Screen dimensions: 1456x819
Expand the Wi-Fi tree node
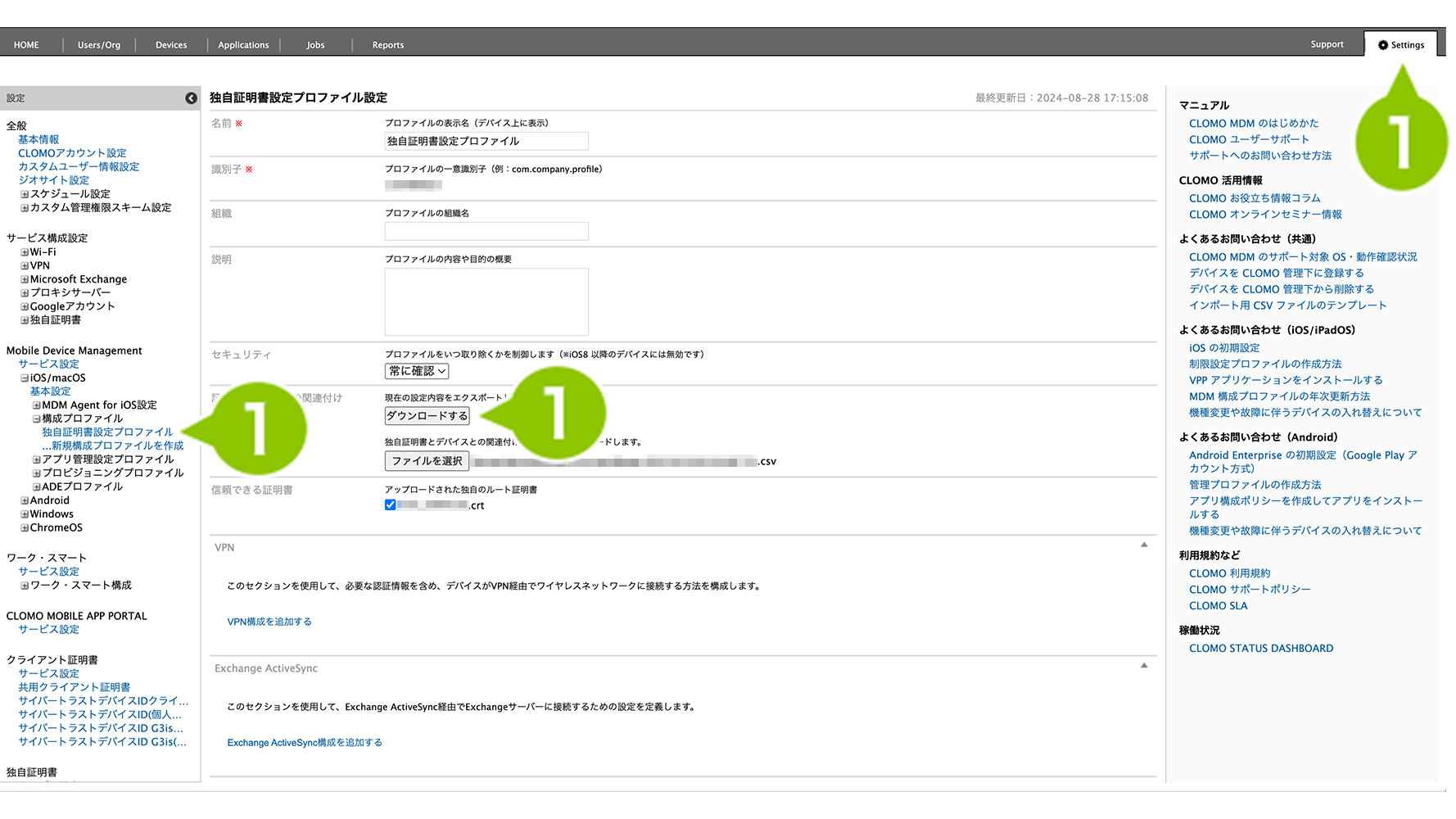coord(25,253)
